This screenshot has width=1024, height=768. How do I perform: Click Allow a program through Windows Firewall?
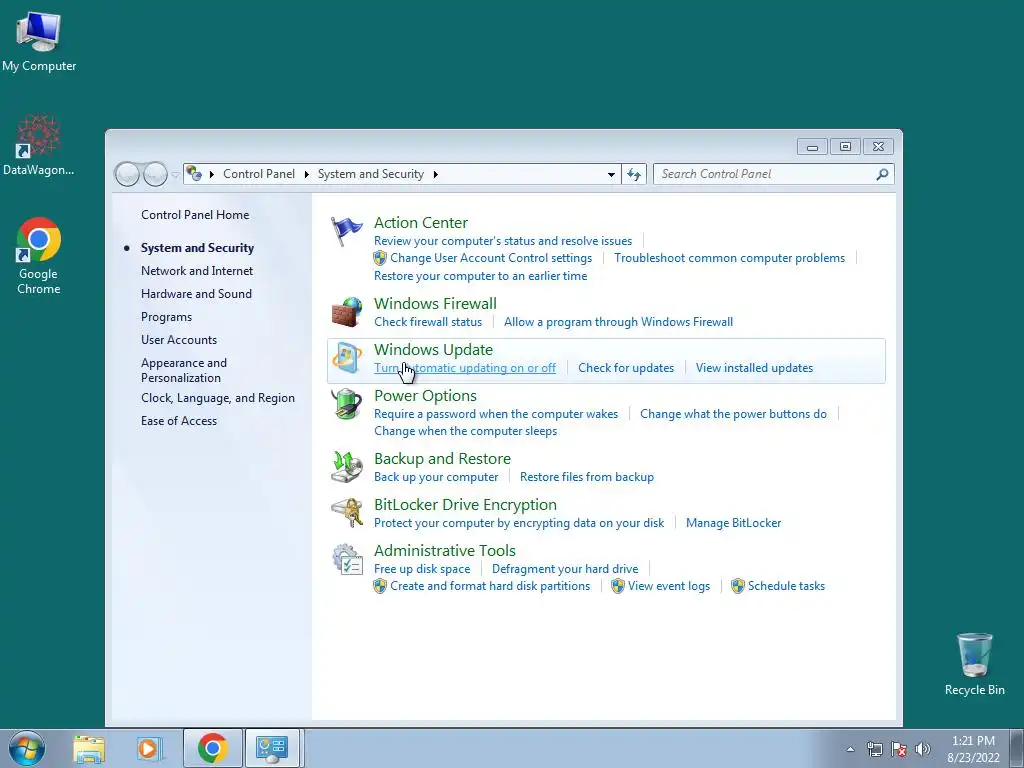pyautogui.click(x=618, y=322)
